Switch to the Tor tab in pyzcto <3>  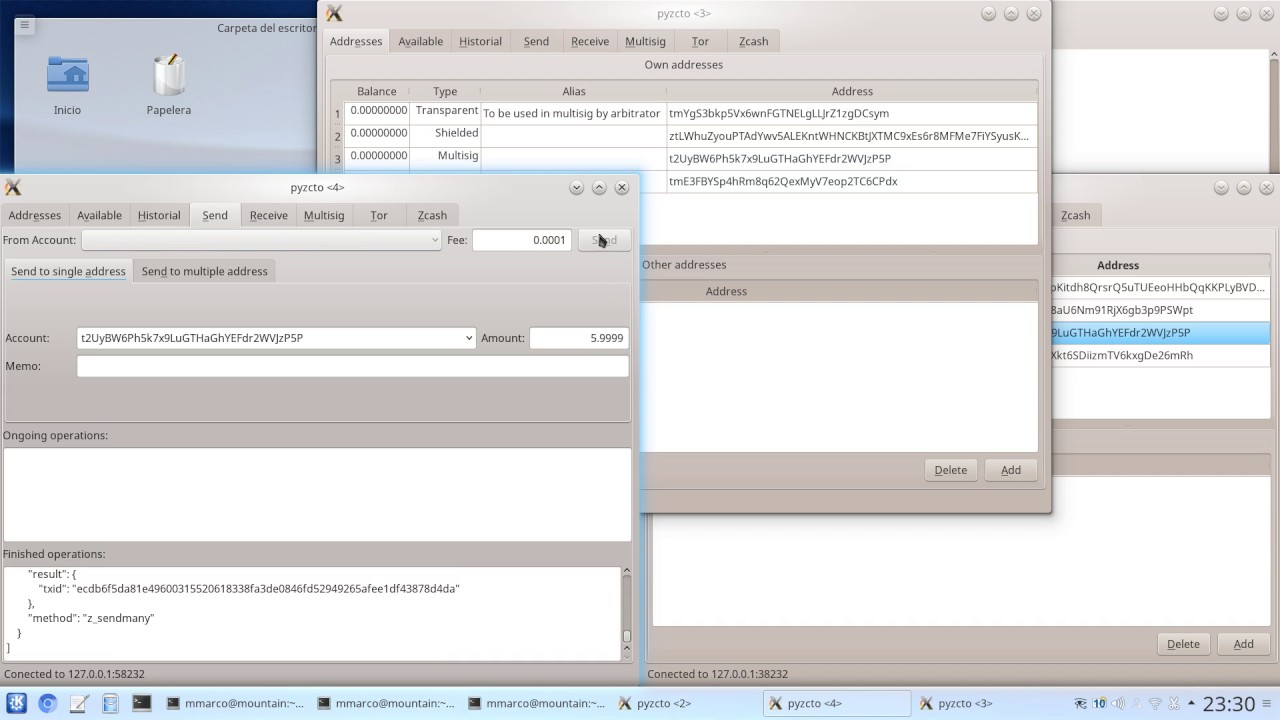click(700, 41)
